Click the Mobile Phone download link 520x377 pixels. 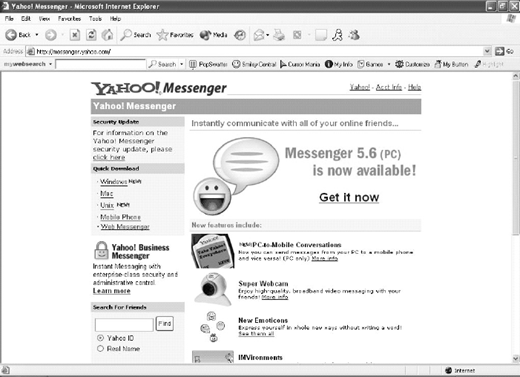[120, 217]
